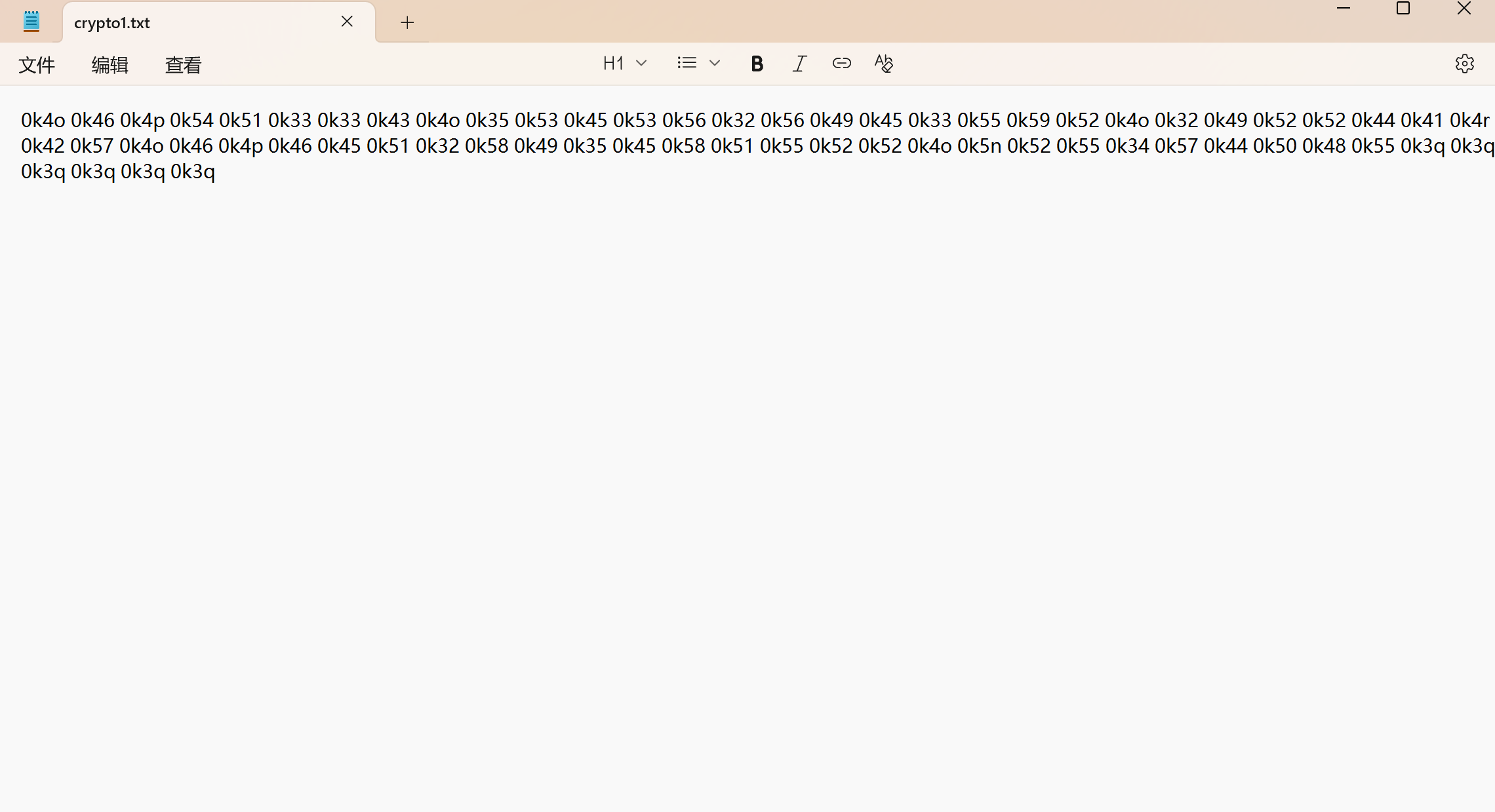Open the 编辑 menu
This screenshot has height=812, width=1495.
coord(110,65)
